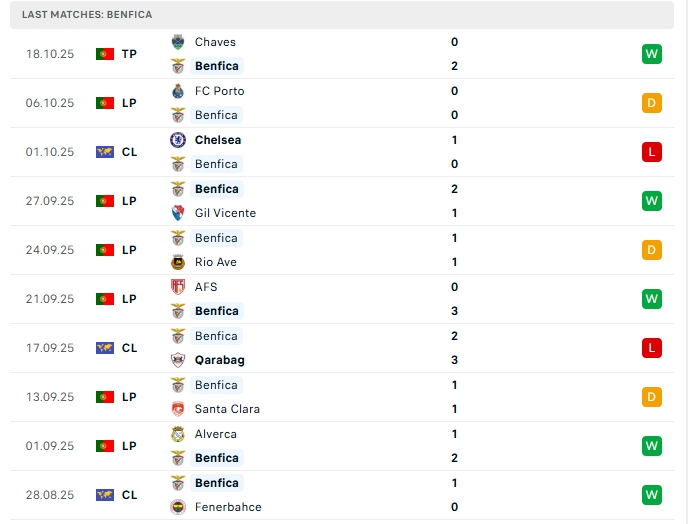Viewport: 688px width, 524px height.
Task: Click the 24.09.25 match date
Action: pyautogui.click(x=50, y=250)
